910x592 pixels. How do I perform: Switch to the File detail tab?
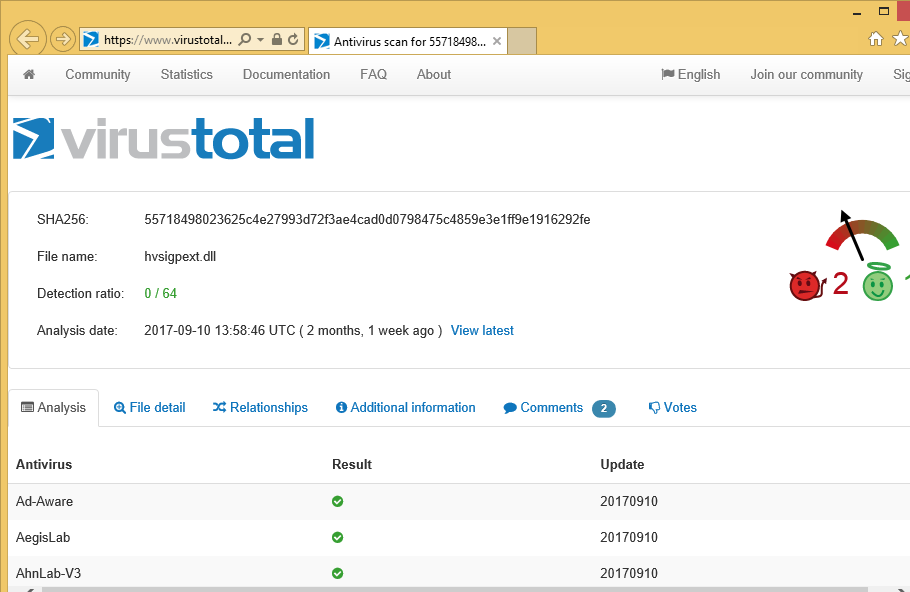pyautogui.click(x=150, y=408)
